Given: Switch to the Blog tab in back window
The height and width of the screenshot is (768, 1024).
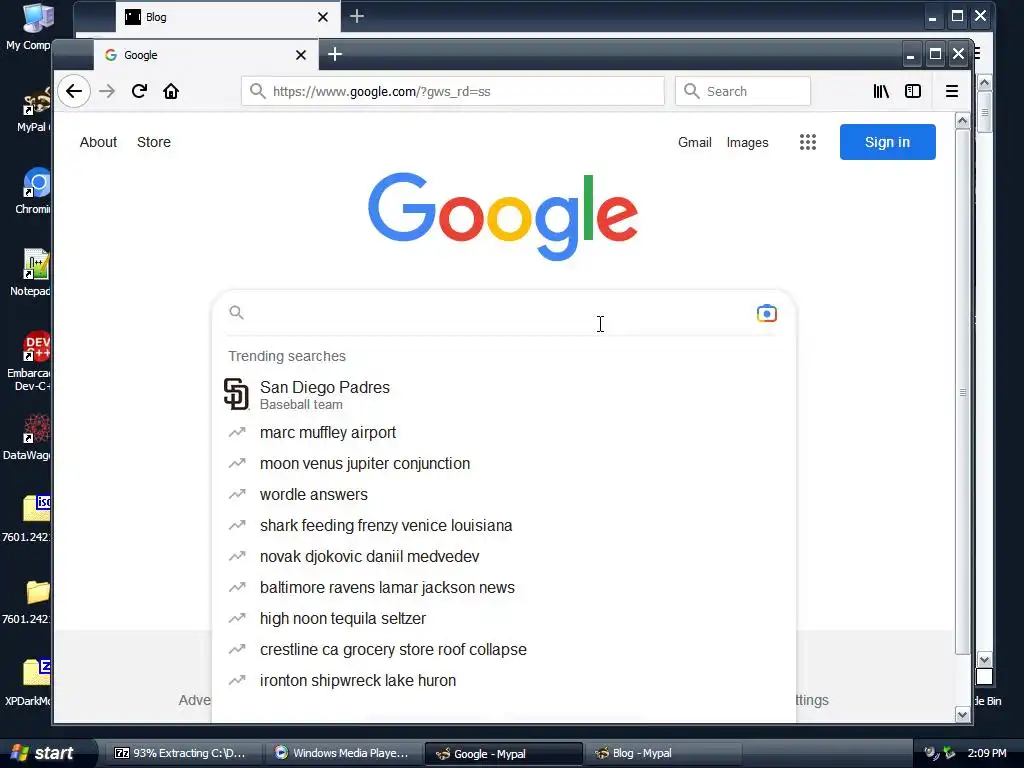Looking at the screenshot, I should [228, 17].
